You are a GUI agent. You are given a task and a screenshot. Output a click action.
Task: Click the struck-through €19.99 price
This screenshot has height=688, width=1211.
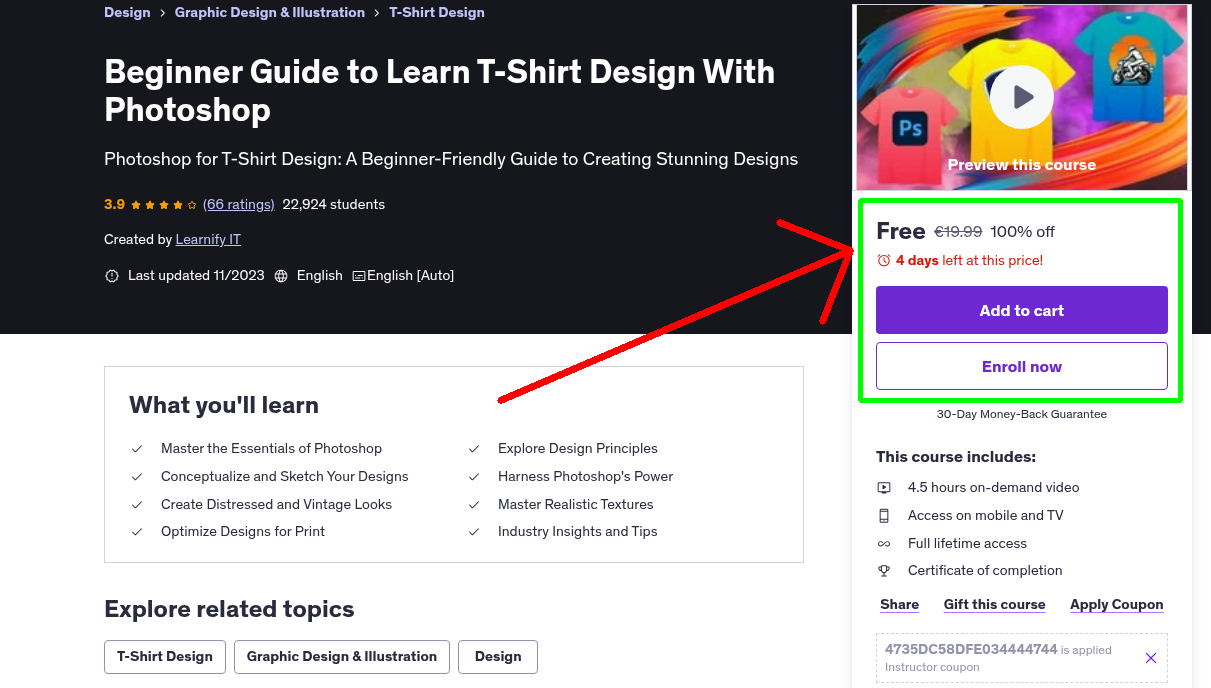pyautogui.click(x=958, y=232)
